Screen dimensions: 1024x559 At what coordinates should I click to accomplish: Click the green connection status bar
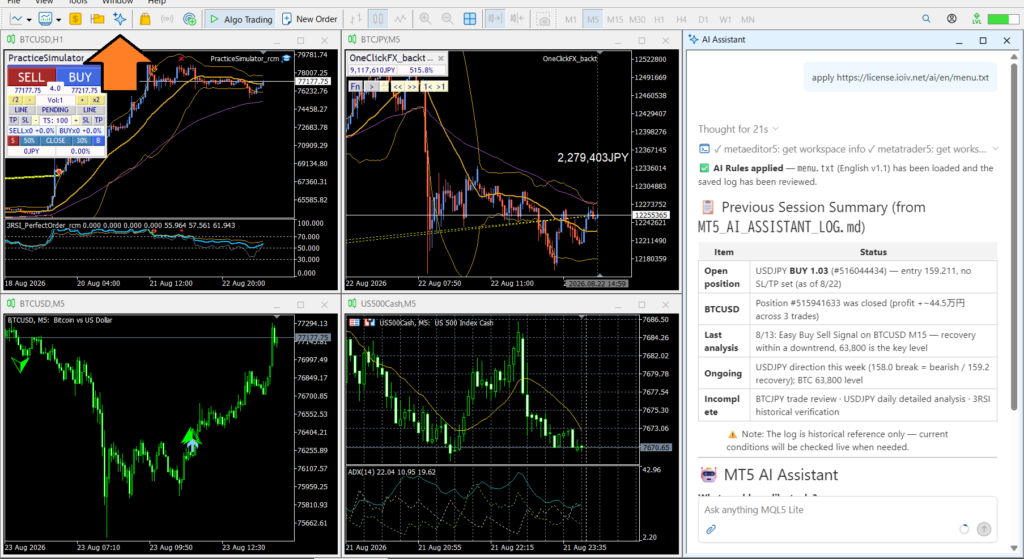pyautogui.click(x=1002, y=19)
